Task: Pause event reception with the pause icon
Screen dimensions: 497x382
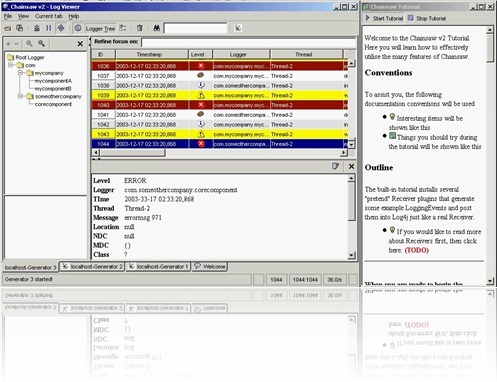Action: [x=49, y=28]
